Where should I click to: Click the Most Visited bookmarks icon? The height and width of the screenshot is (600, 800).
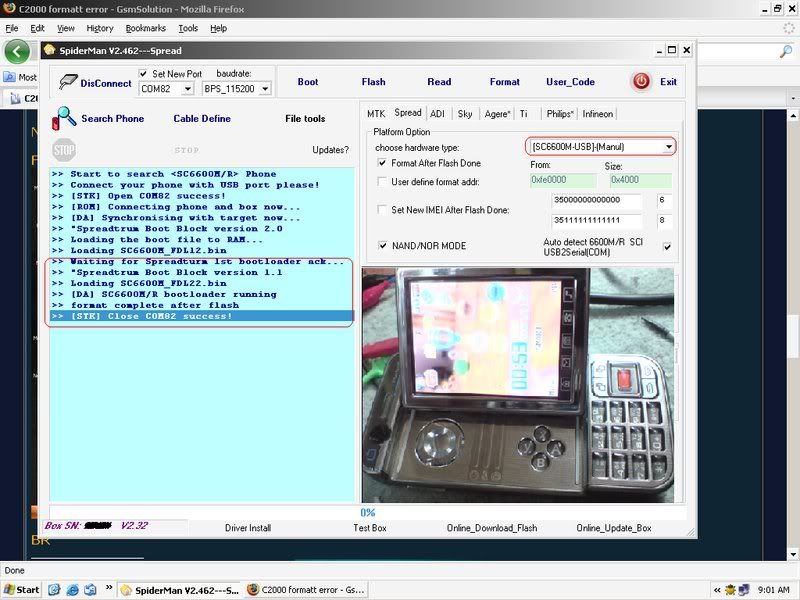(9, 77)
